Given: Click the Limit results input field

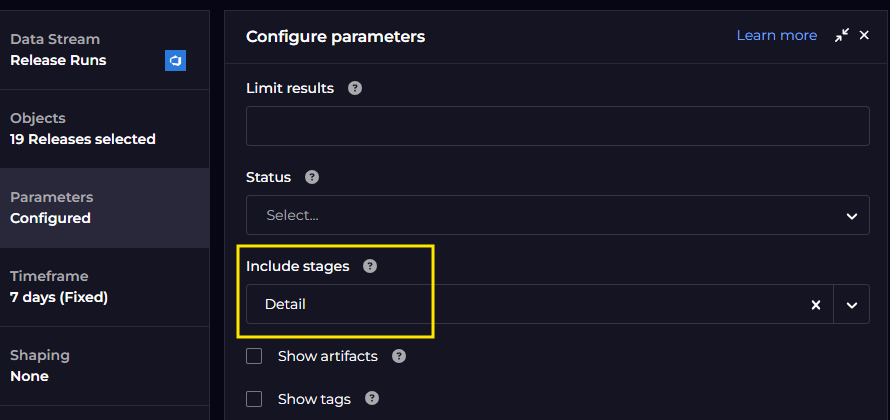Looking at the screenshot, I should pos(557,126).
